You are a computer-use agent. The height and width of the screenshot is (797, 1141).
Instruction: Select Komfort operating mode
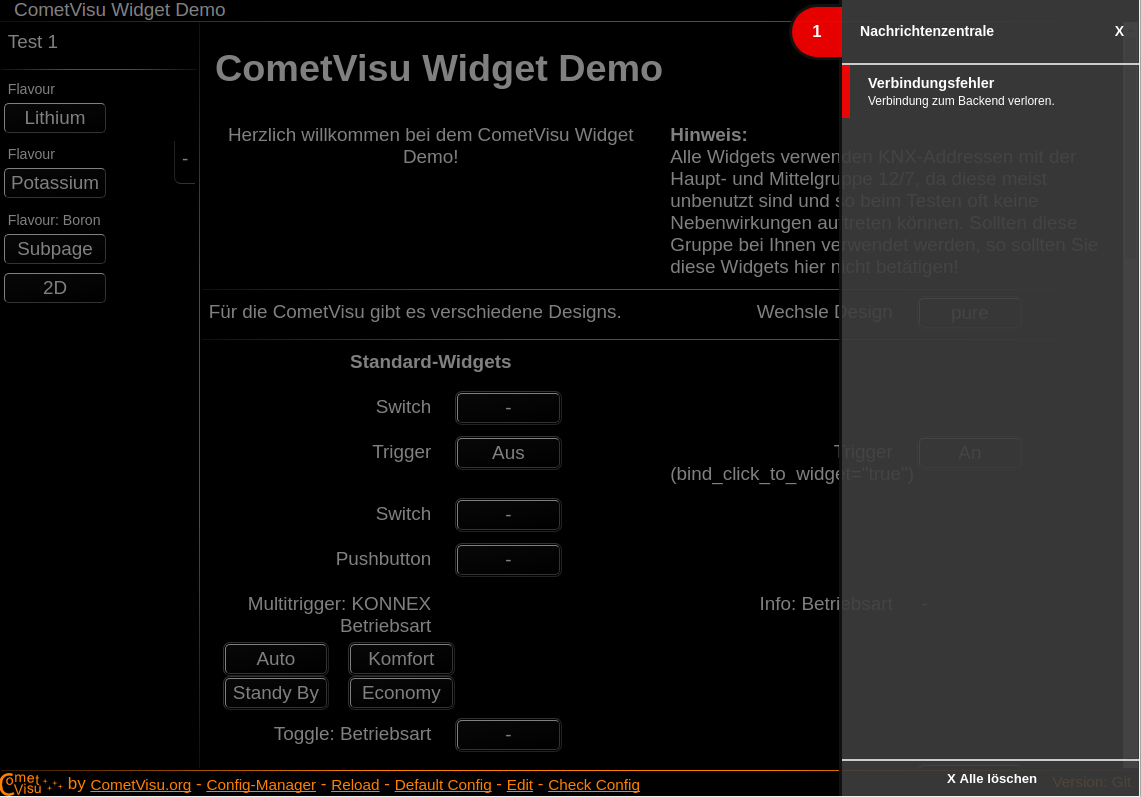(401, 659)
